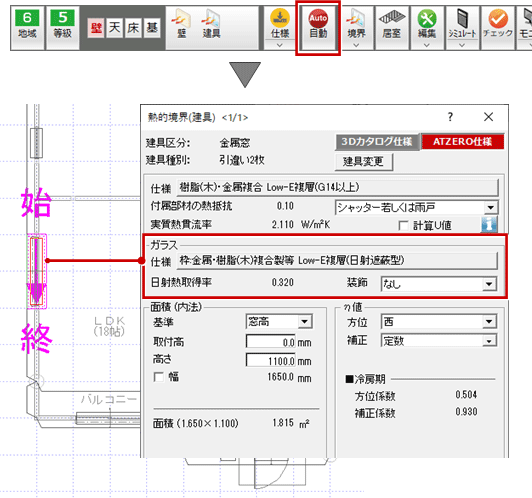Open the 編集 edit tools icon
Image resolution: width=532 pixels, height=498 pixels.
coord(427,27)
